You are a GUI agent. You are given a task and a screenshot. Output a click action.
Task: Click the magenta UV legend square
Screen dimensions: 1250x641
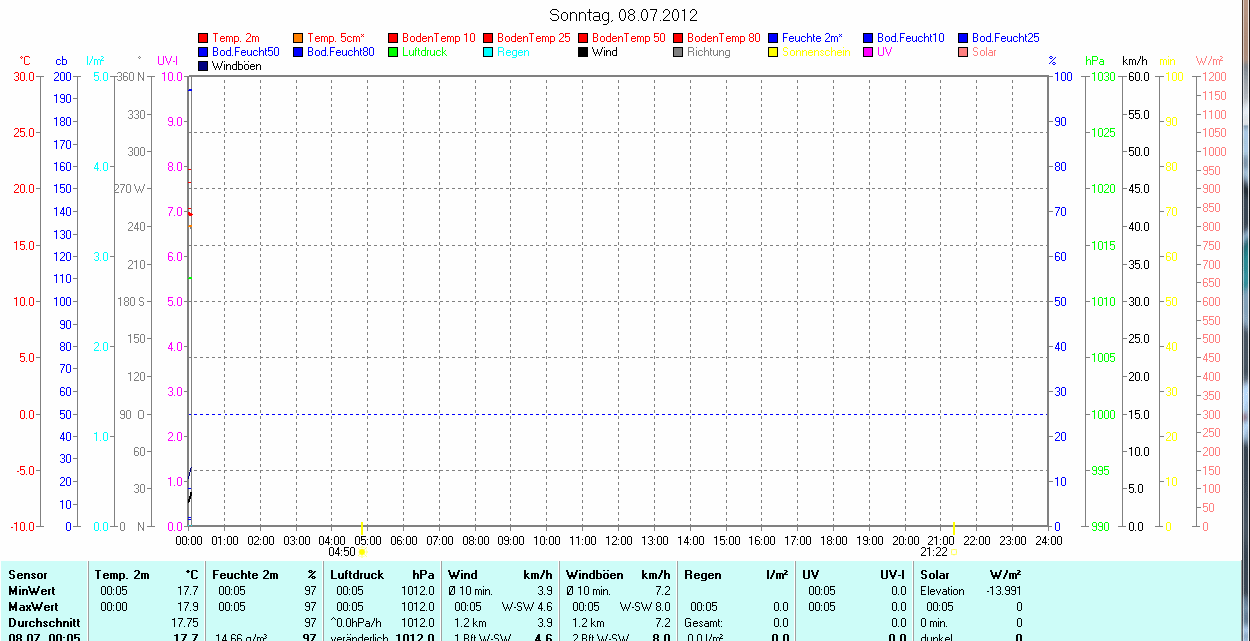point(869,52)
